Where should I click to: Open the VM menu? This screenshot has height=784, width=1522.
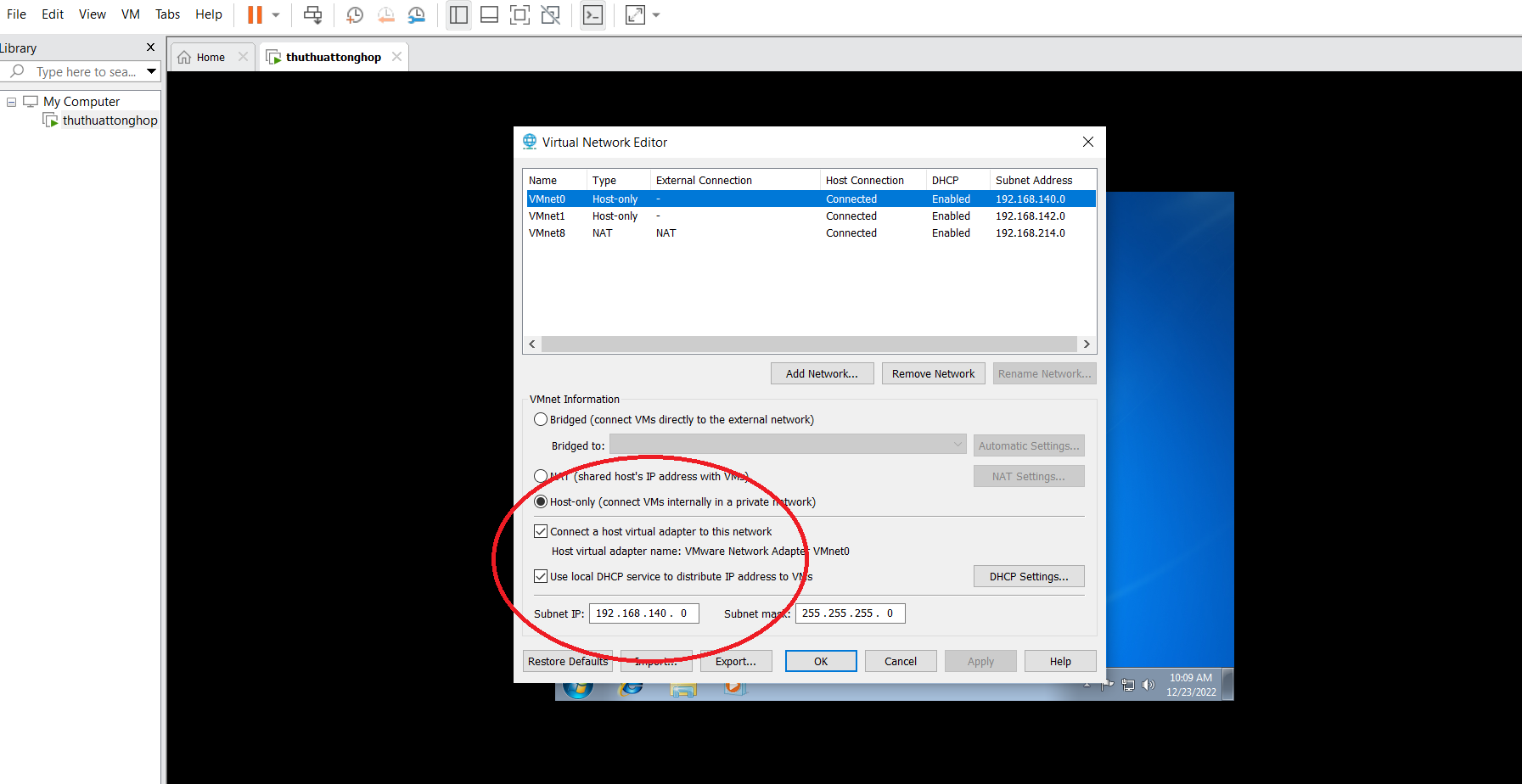(130, 14)
